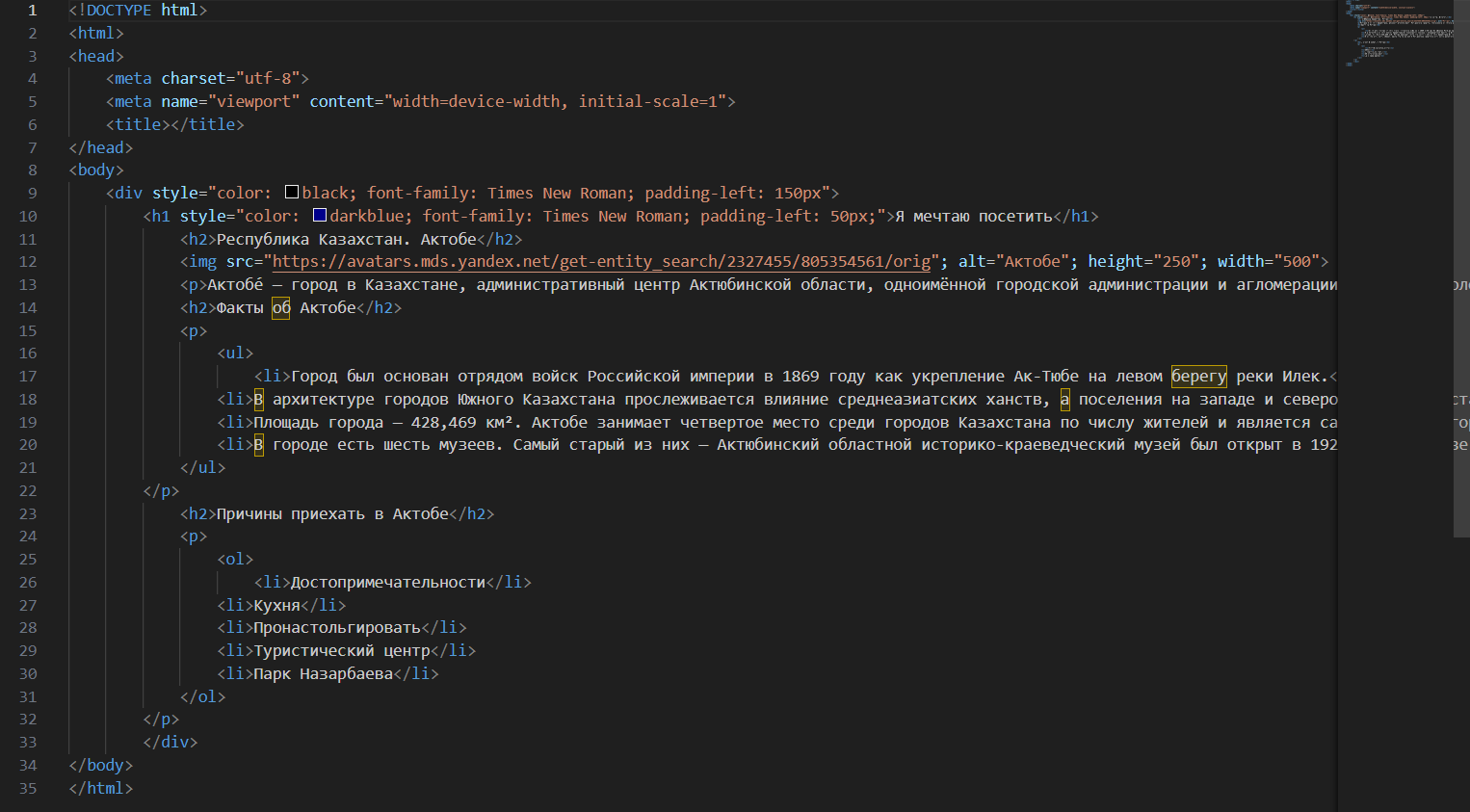Click the opening ol tag on line 25
Screen dimensions: 1470x812
point(235,559)
